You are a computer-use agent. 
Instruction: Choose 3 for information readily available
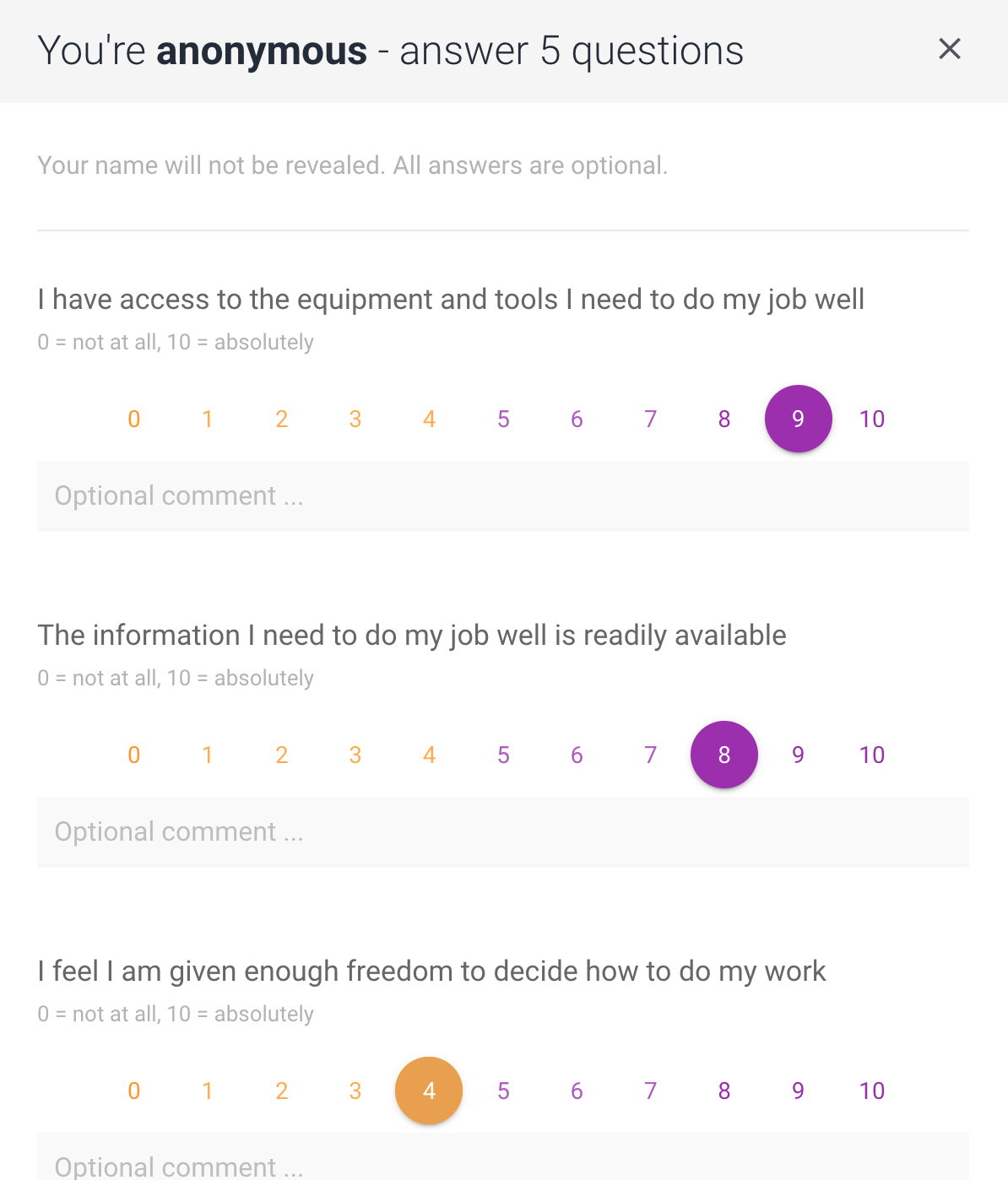point(355,755)
